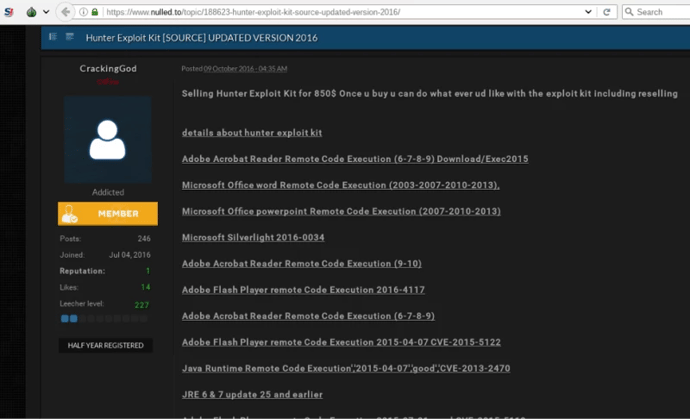The width and height of the screenshot is (690, 419).
Task: Click the Microsoft Silverlight 2016-0034 line
Action: pos(253,237)
